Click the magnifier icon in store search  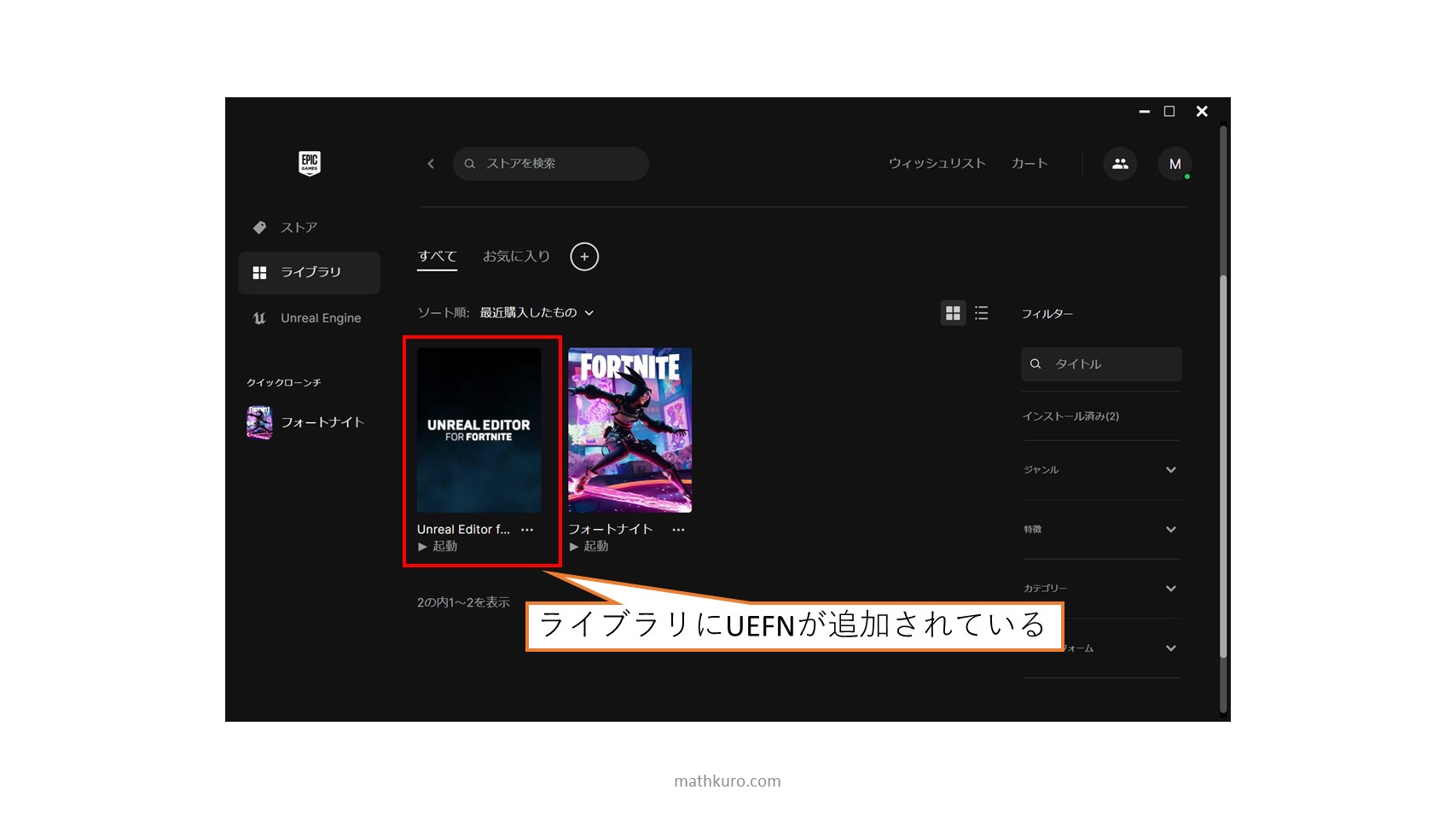tap(469, 164)
